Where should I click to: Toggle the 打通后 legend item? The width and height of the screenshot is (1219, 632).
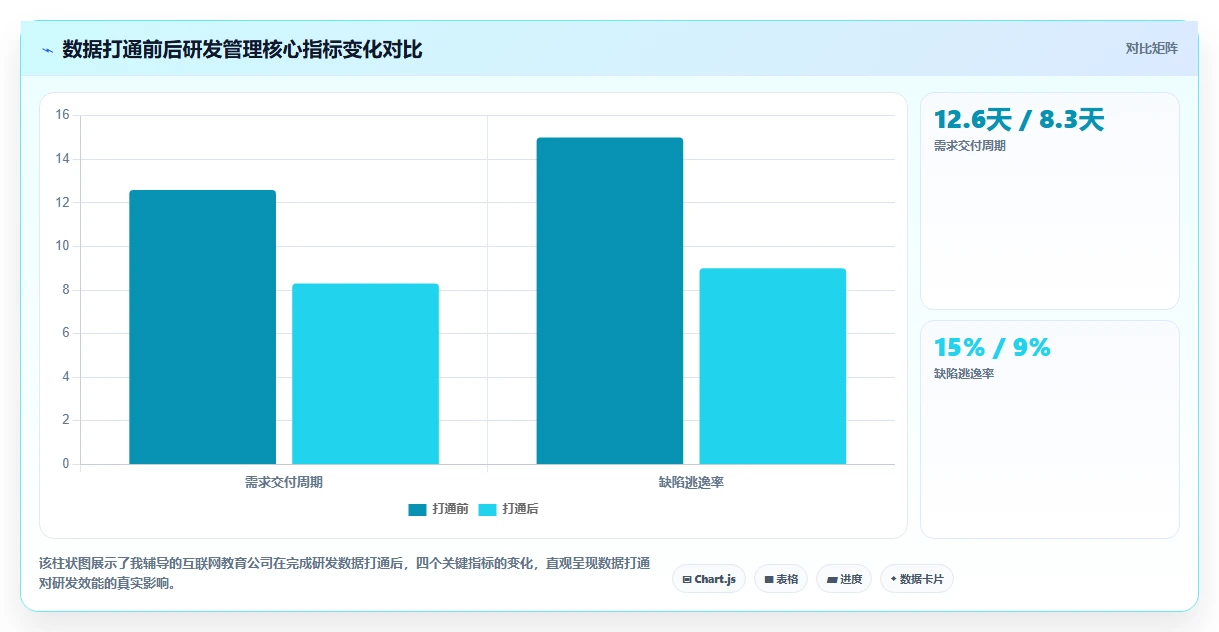(508, 509)
